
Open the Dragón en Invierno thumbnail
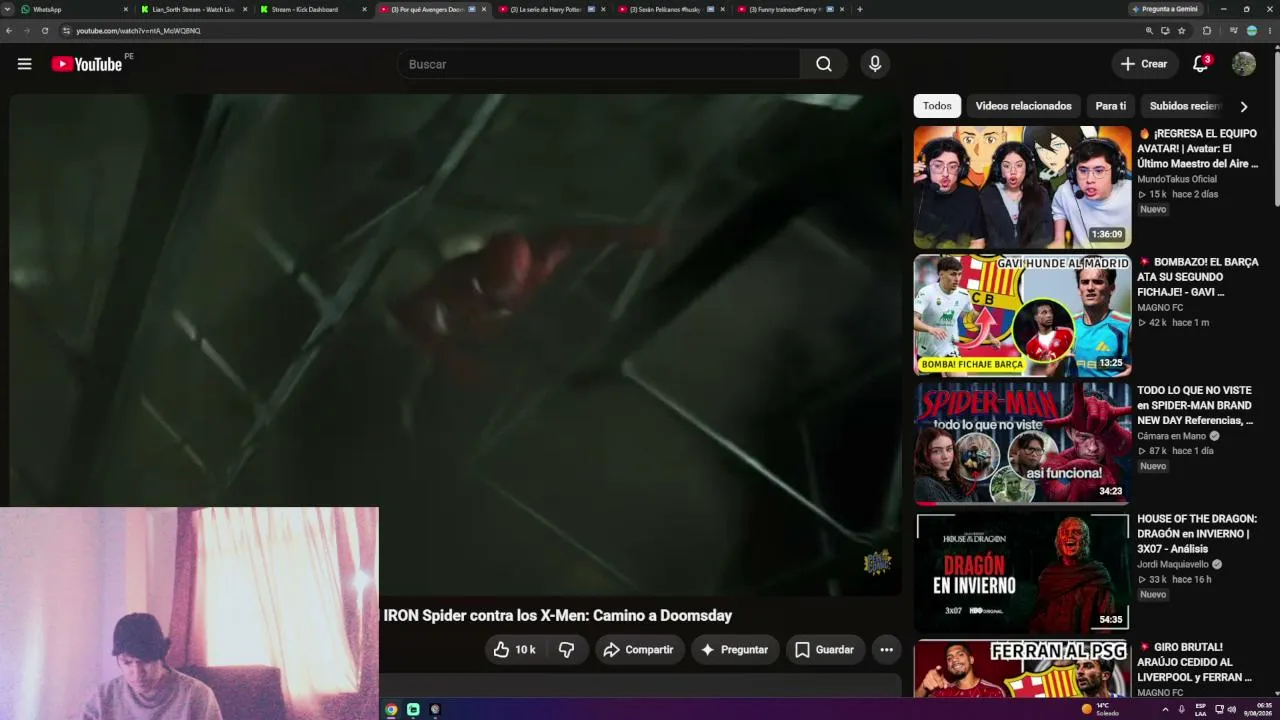(x=1022, y=572)
